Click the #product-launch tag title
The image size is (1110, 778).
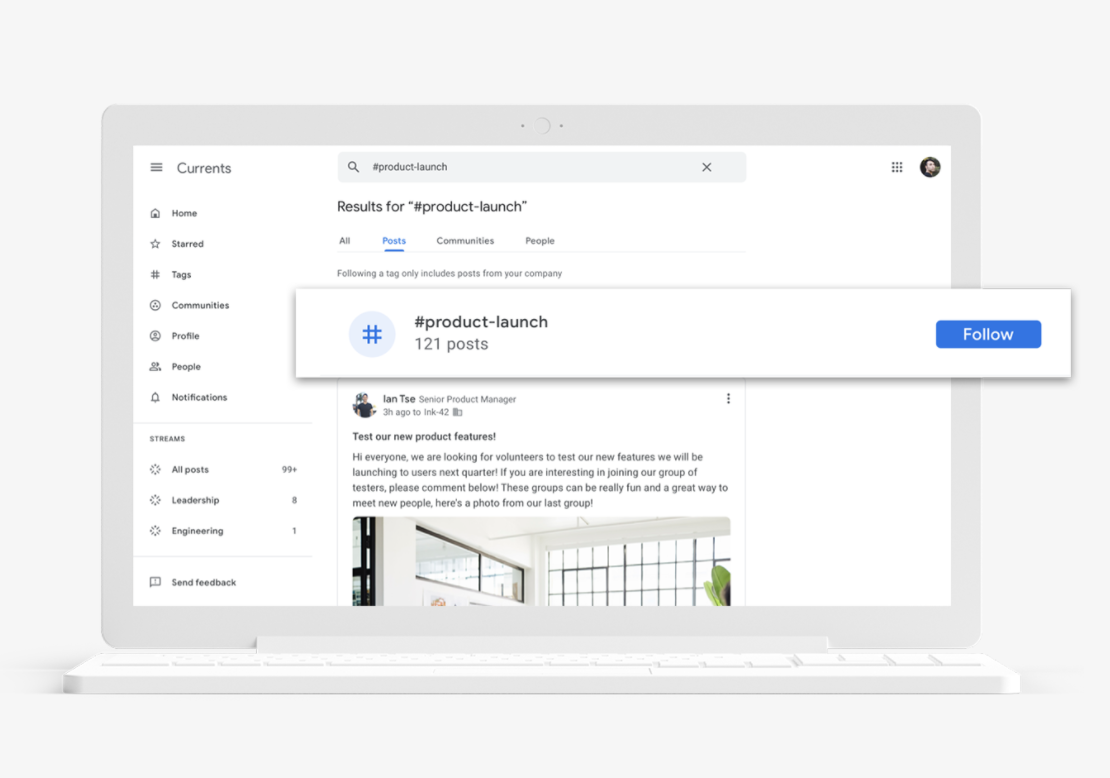pyautogui.click(x=481, y=321)
